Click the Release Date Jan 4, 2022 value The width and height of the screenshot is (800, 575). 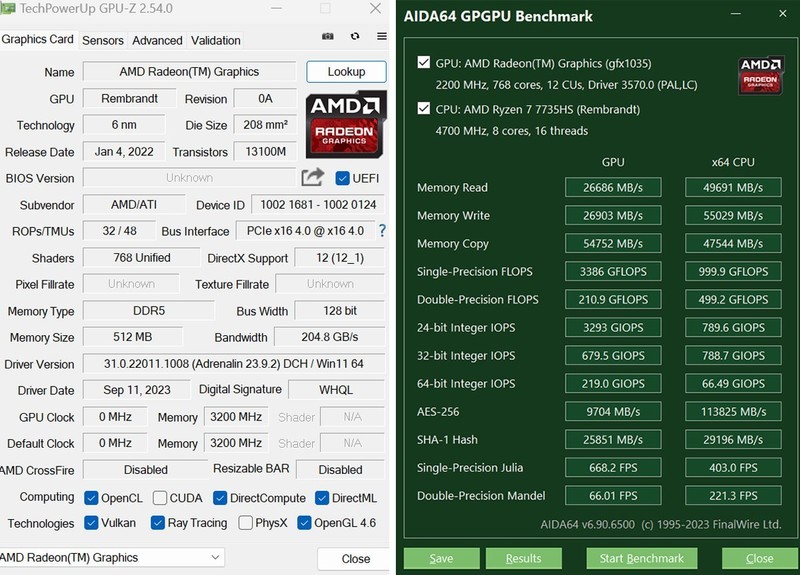124,152
